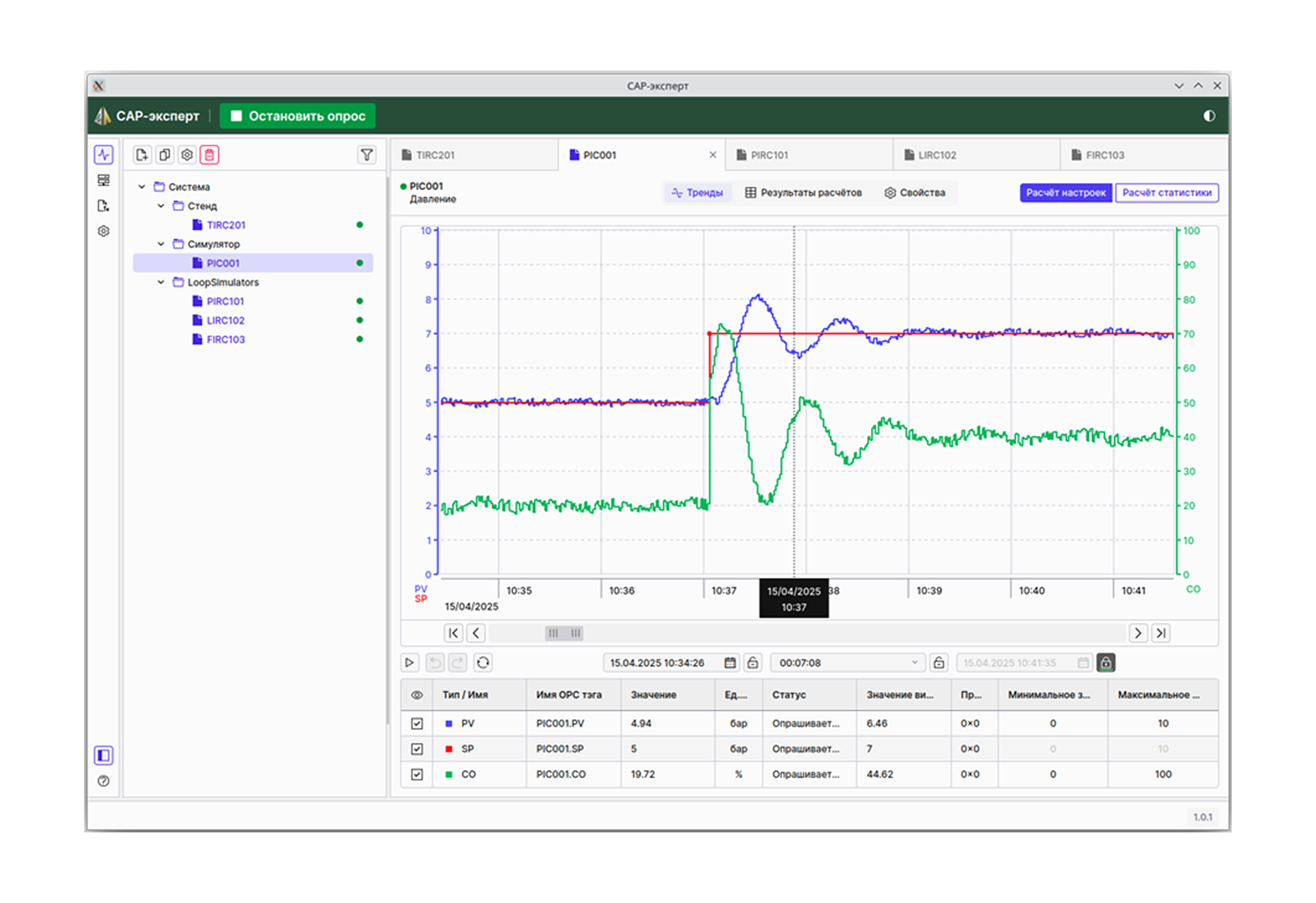1316x903 pixels.
Task: Open Тренды view
Action: 697,193
